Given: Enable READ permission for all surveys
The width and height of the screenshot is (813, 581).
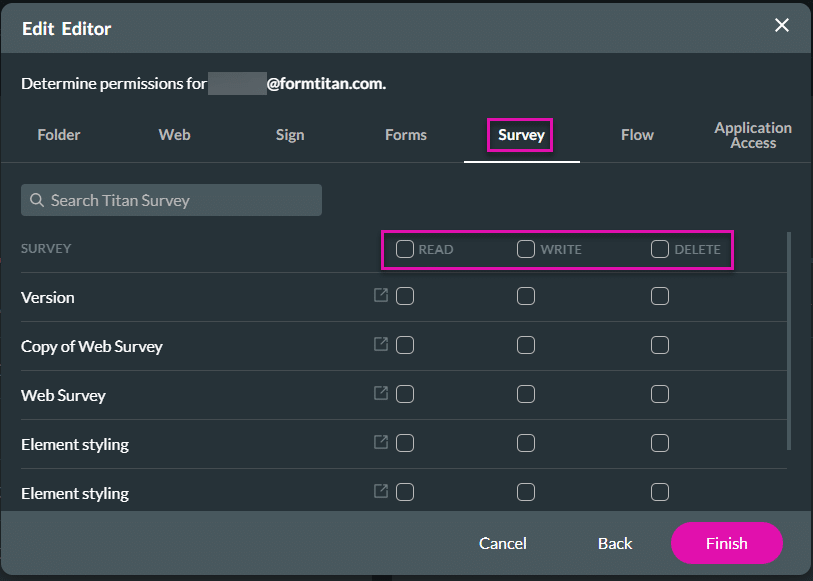Looking at the screenshot, I should (x=404, y=248).
